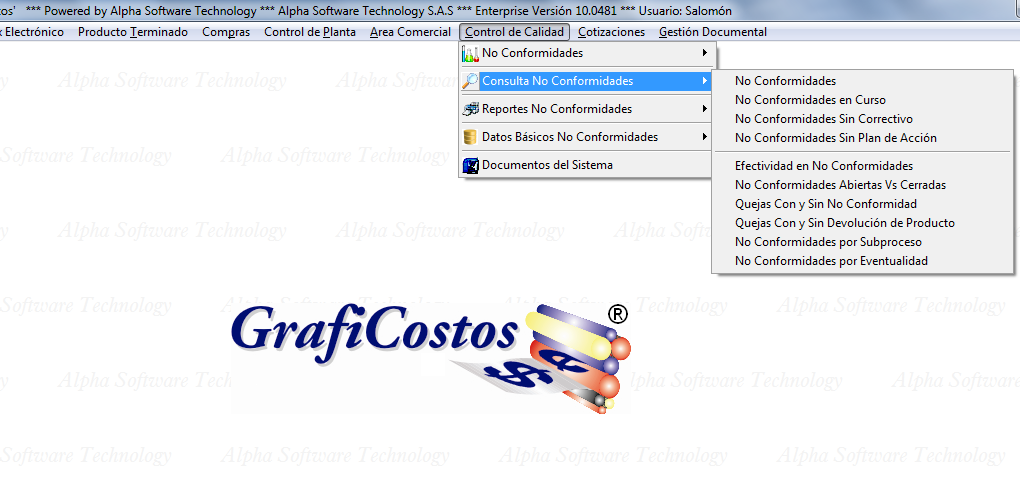Open the Area Comercial menu
Viewport: 1020px width, 501px height.
(410, 32)
